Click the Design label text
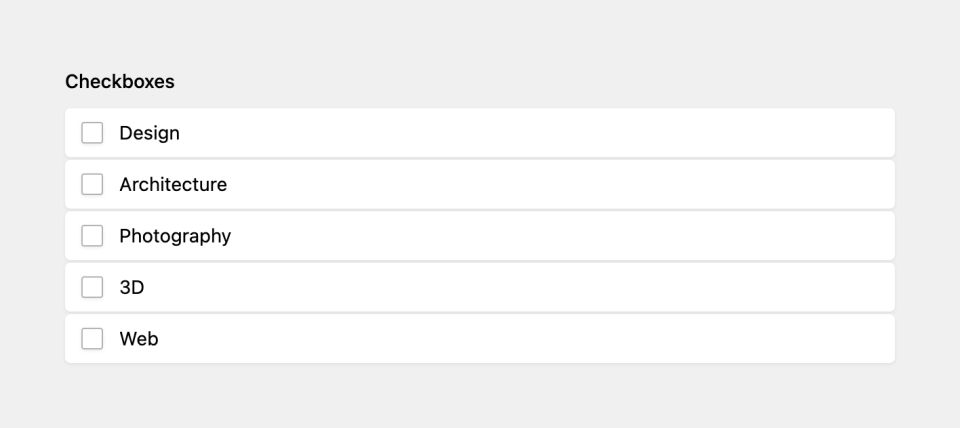 [149, 133]
